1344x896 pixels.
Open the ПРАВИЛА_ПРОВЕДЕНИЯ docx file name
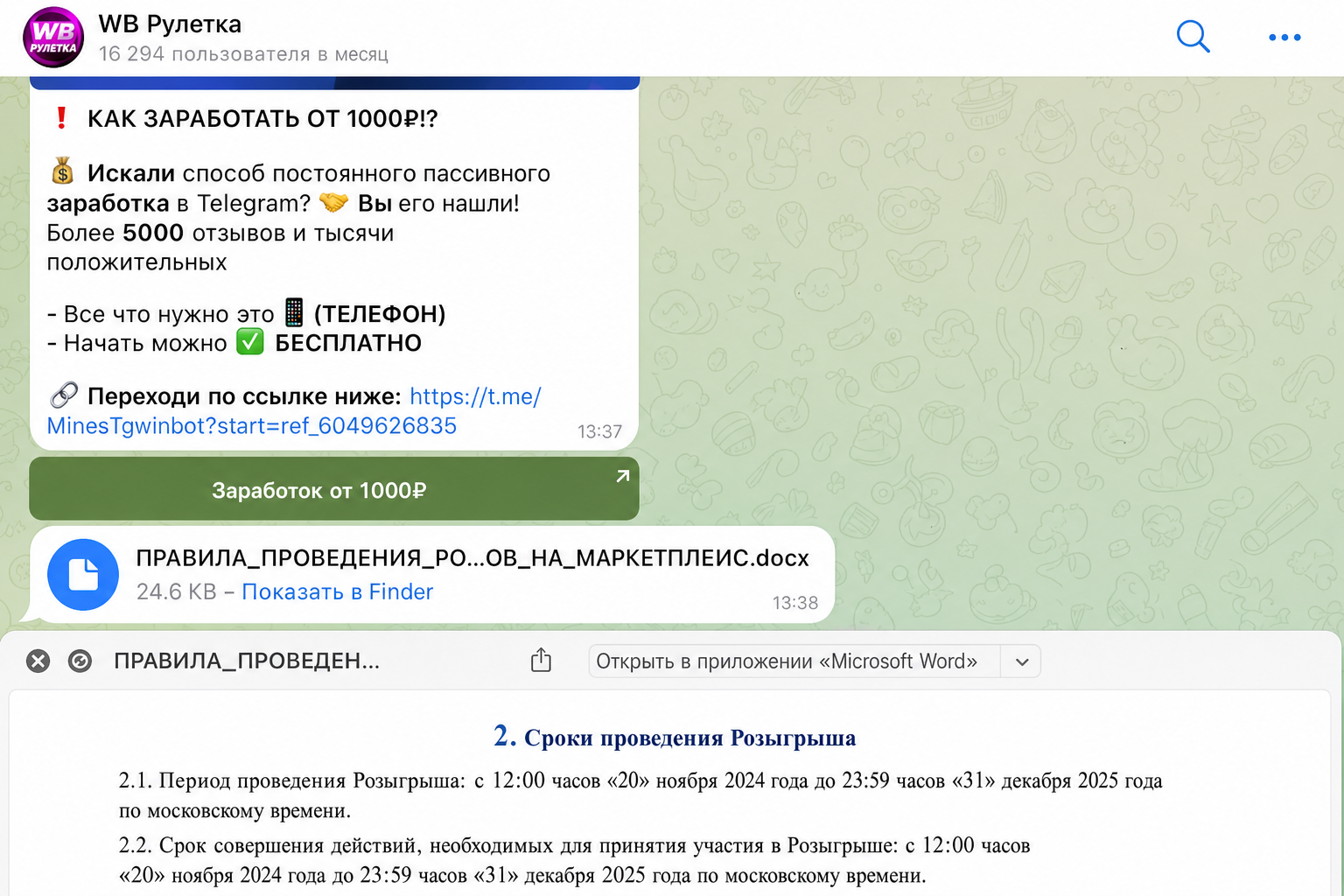point(472,558)
